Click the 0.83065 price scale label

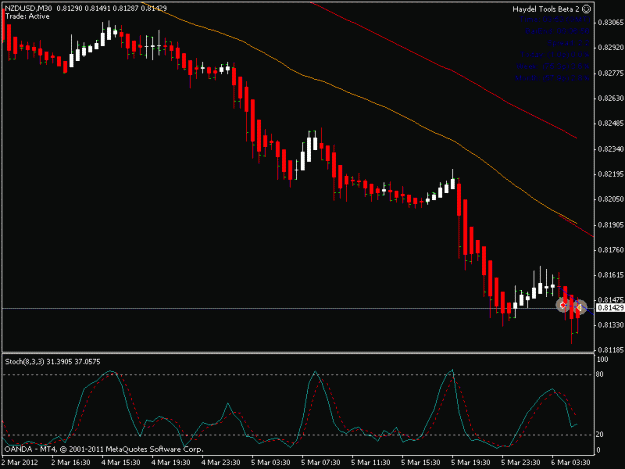(x=610, y=22)
